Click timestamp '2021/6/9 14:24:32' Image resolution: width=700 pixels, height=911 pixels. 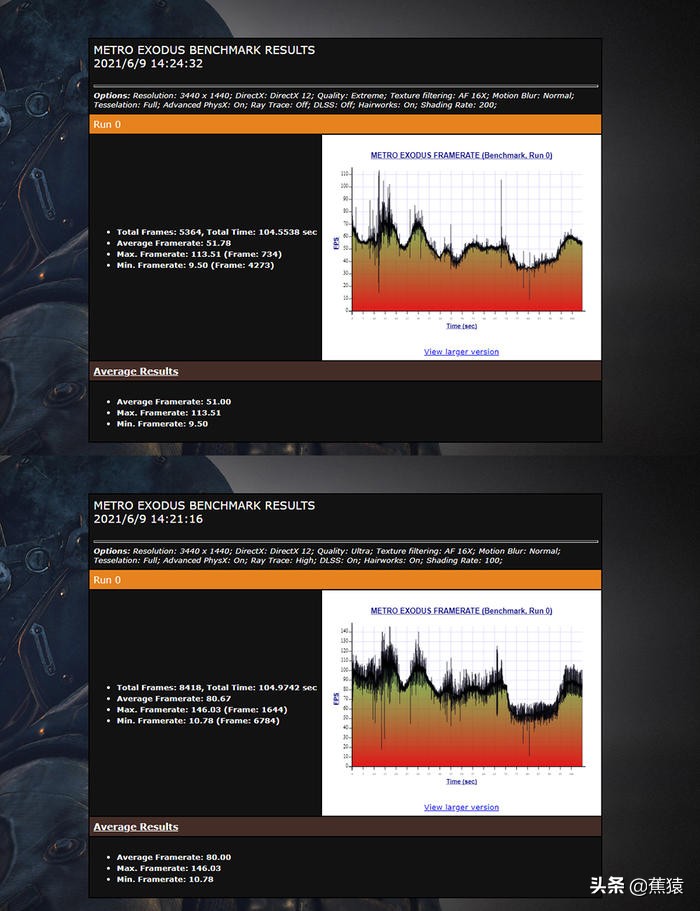[x=148, y=64]
